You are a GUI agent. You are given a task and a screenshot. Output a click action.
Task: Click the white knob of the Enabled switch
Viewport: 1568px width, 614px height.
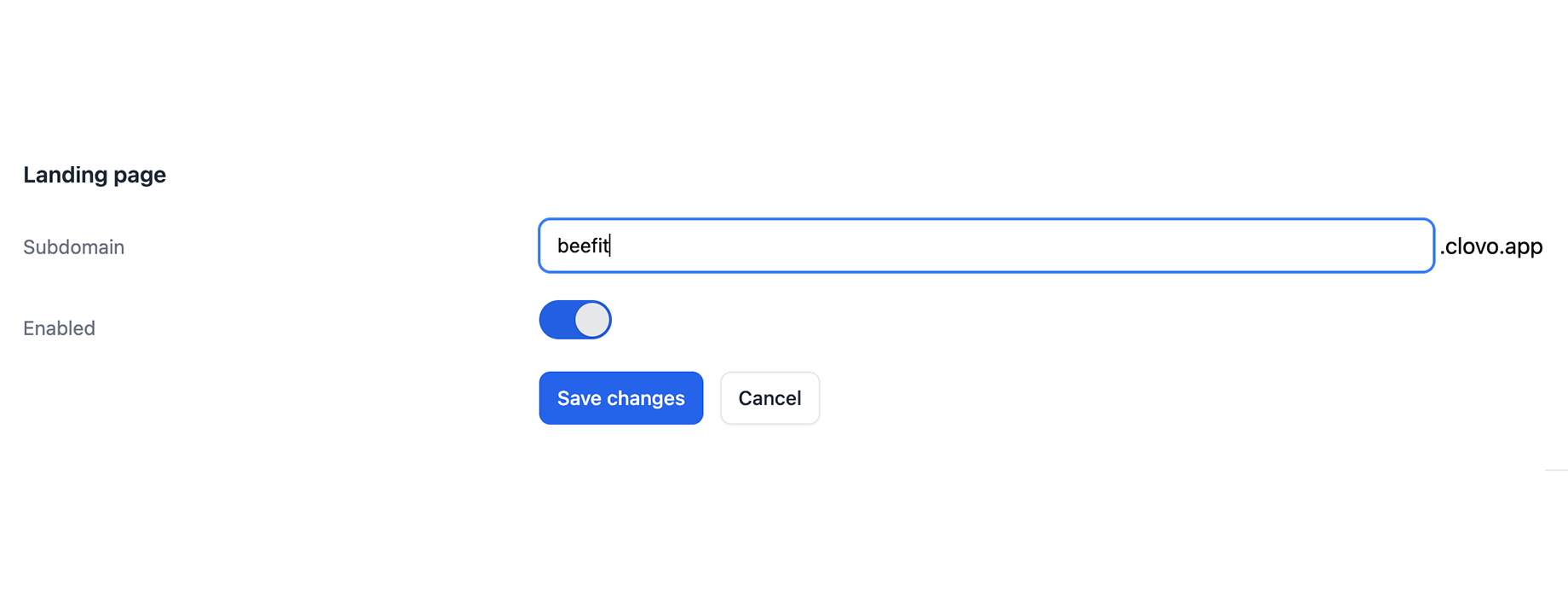(x=592, y=320)
